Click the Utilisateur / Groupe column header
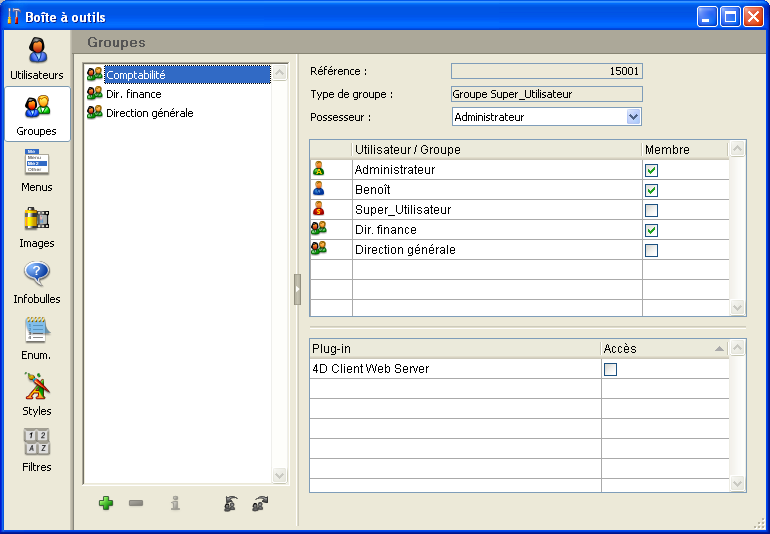 (496, 150)
